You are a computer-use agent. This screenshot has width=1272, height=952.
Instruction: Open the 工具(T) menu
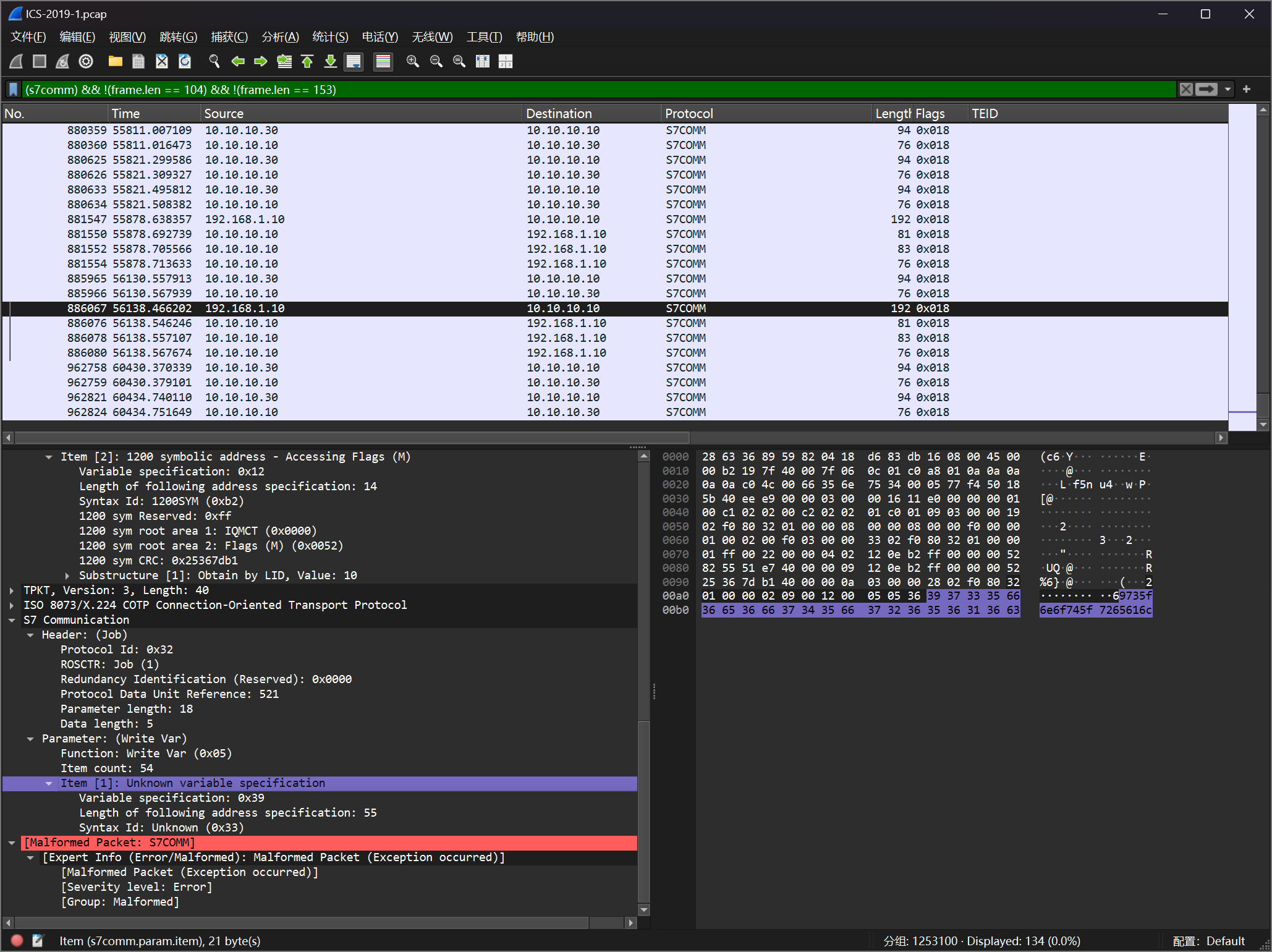(484, 37)
